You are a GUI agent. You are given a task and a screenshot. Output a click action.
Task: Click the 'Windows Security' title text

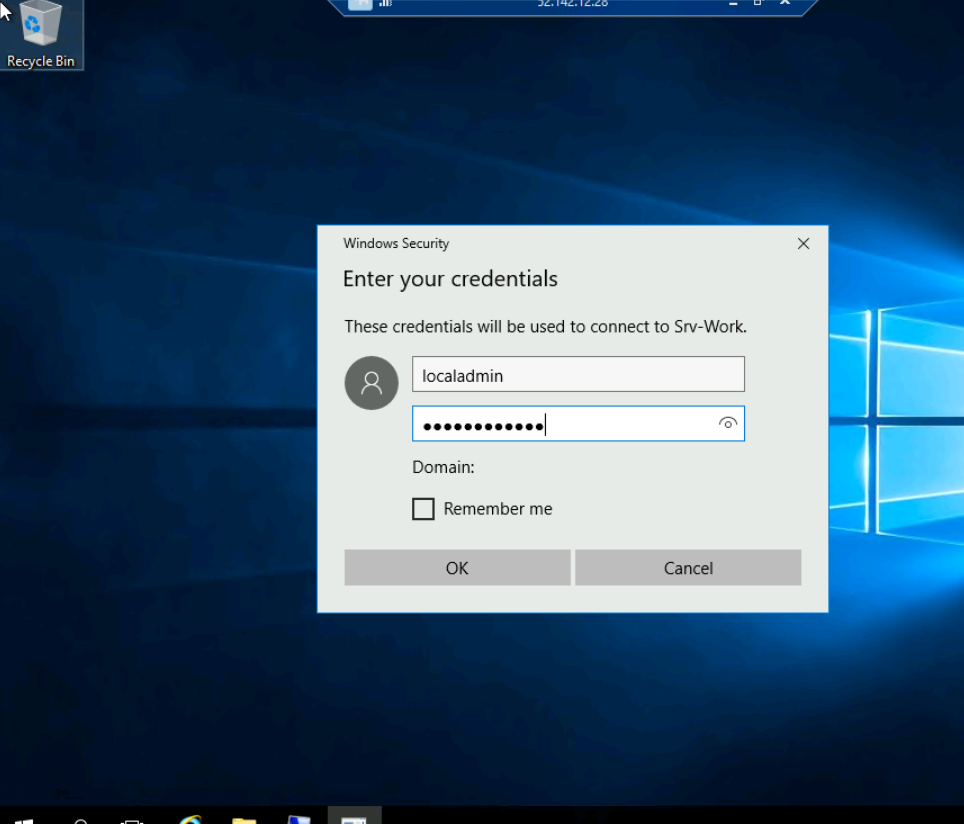pyautogui.click(x=396, y=244)
